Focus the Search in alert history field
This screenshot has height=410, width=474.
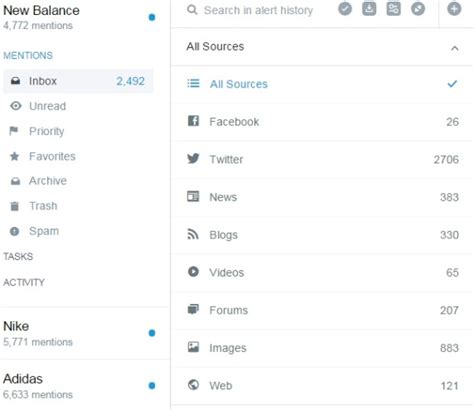point(258,10)
